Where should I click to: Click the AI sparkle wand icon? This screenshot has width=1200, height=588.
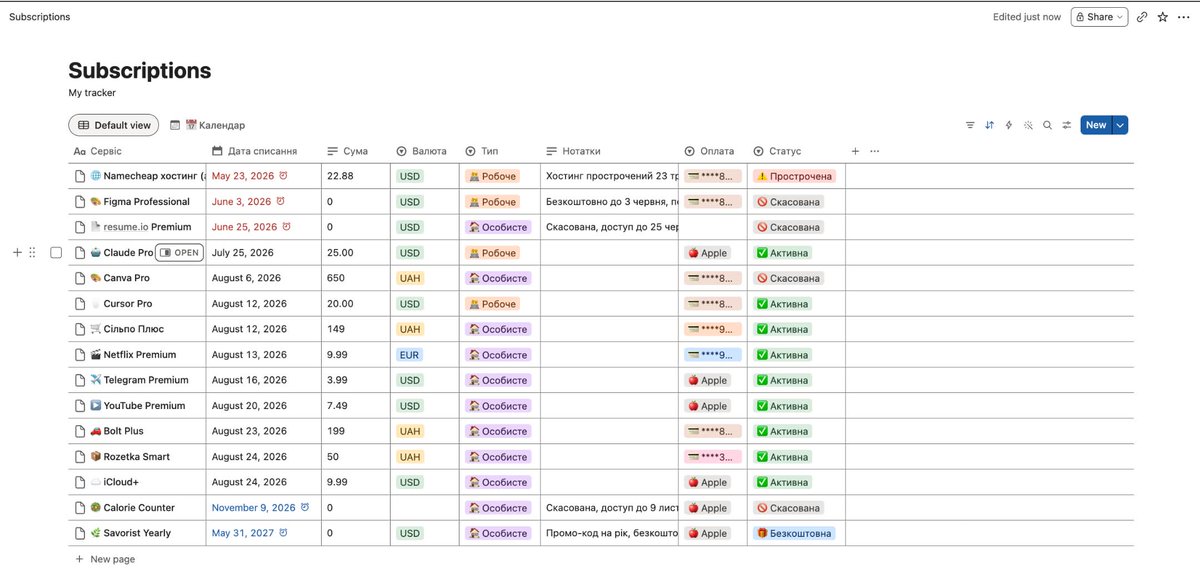(x=1028, y=125)
